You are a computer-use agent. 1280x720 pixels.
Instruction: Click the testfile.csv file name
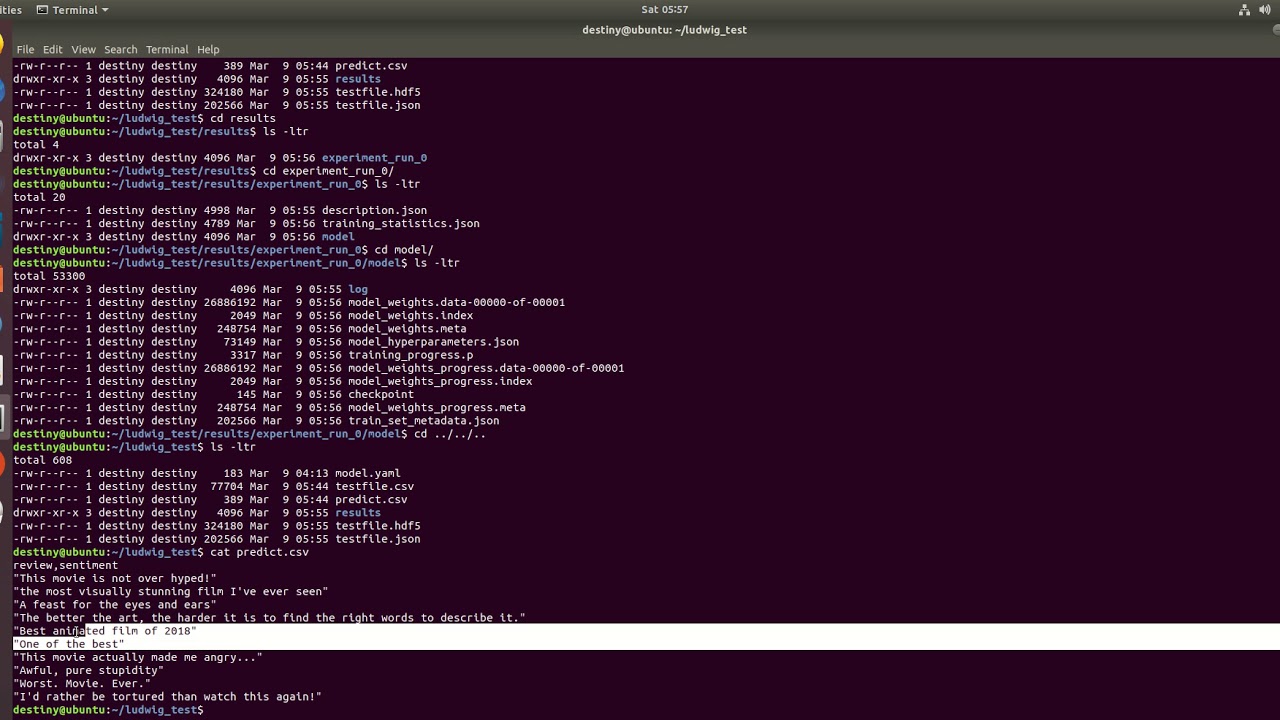click(374, 486)
